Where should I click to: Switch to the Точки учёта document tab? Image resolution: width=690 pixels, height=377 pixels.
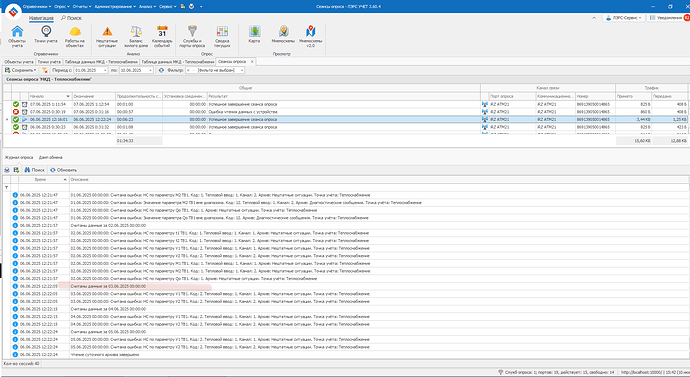pyautogui.click(x=49, y=62)
